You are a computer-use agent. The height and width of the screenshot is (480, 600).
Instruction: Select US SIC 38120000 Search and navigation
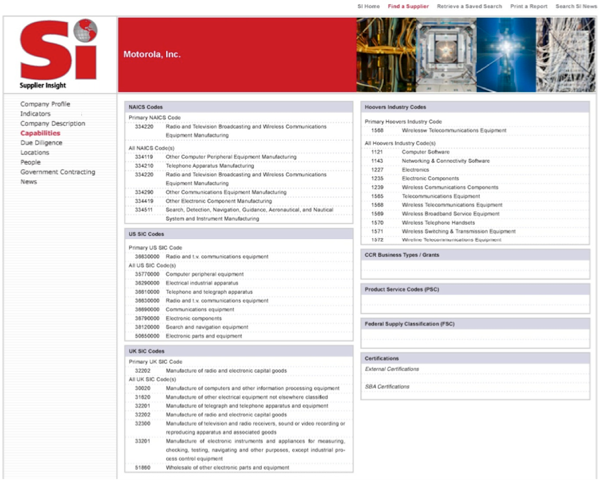[239, 327]
